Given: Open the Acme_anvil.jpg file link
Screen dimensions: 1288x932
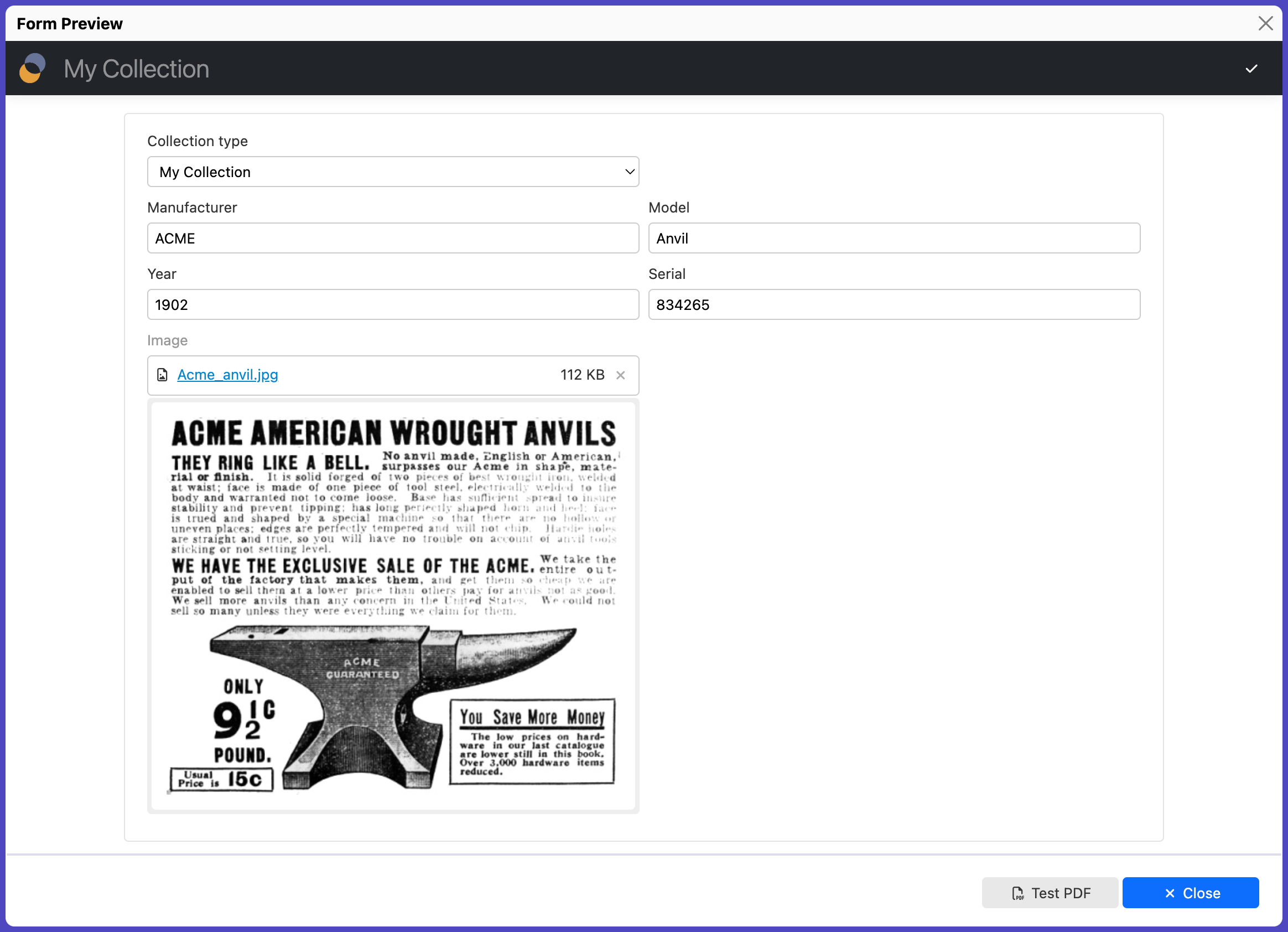Looking at the screenshot, I should [228, 375].
